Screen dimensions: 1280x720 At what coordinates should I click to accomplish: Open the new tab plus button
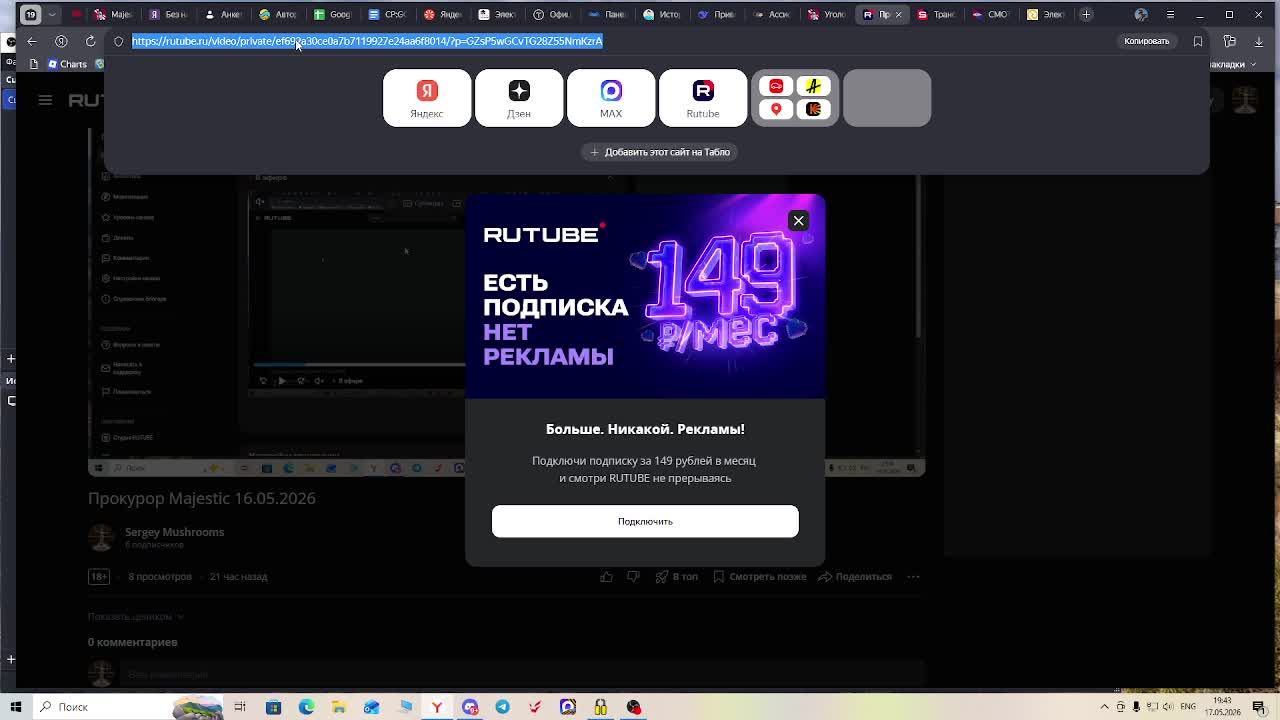click(x=1086, y=14)
